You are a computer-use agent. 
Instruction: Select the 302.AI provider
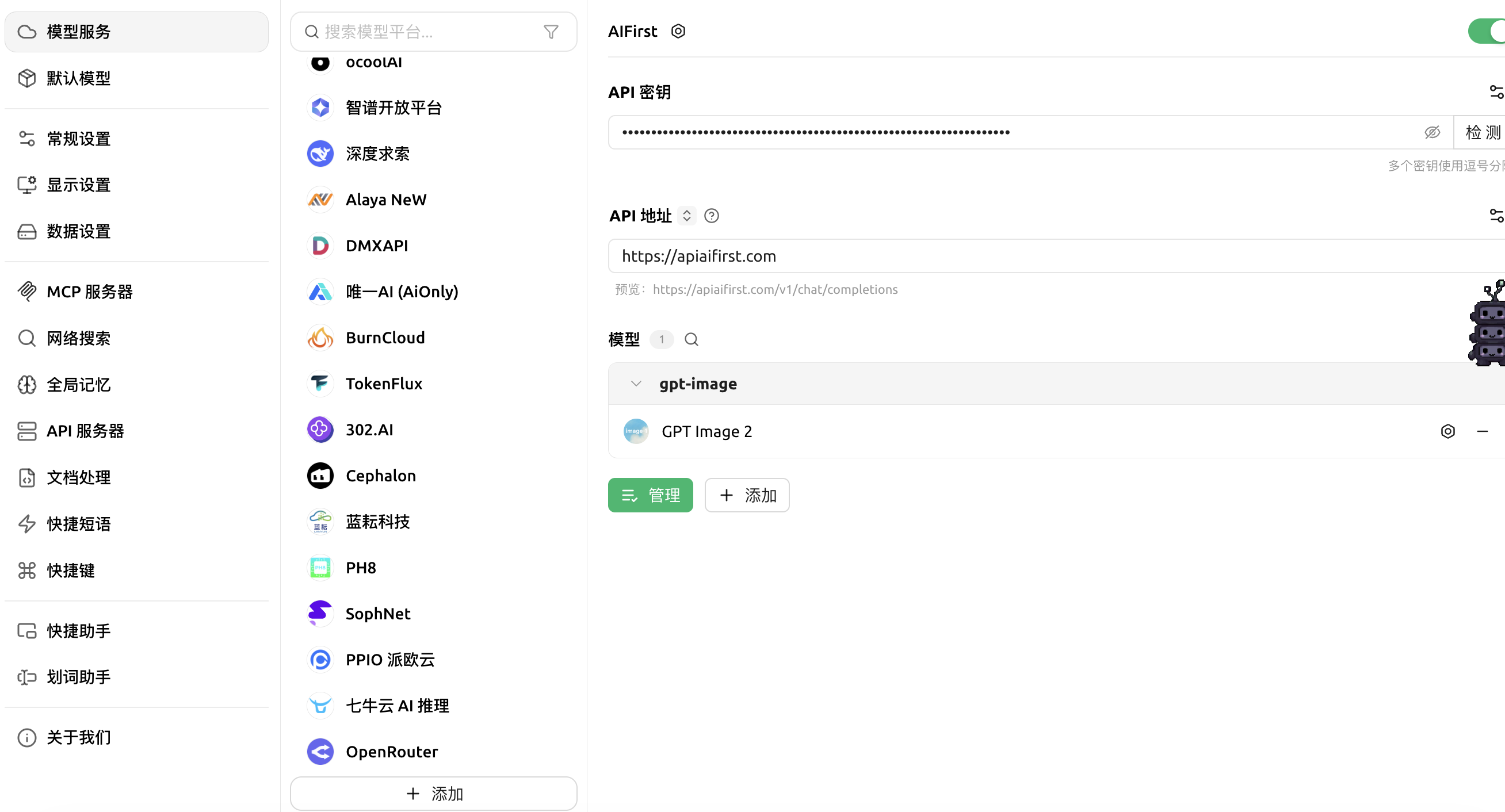pos(434,430)
